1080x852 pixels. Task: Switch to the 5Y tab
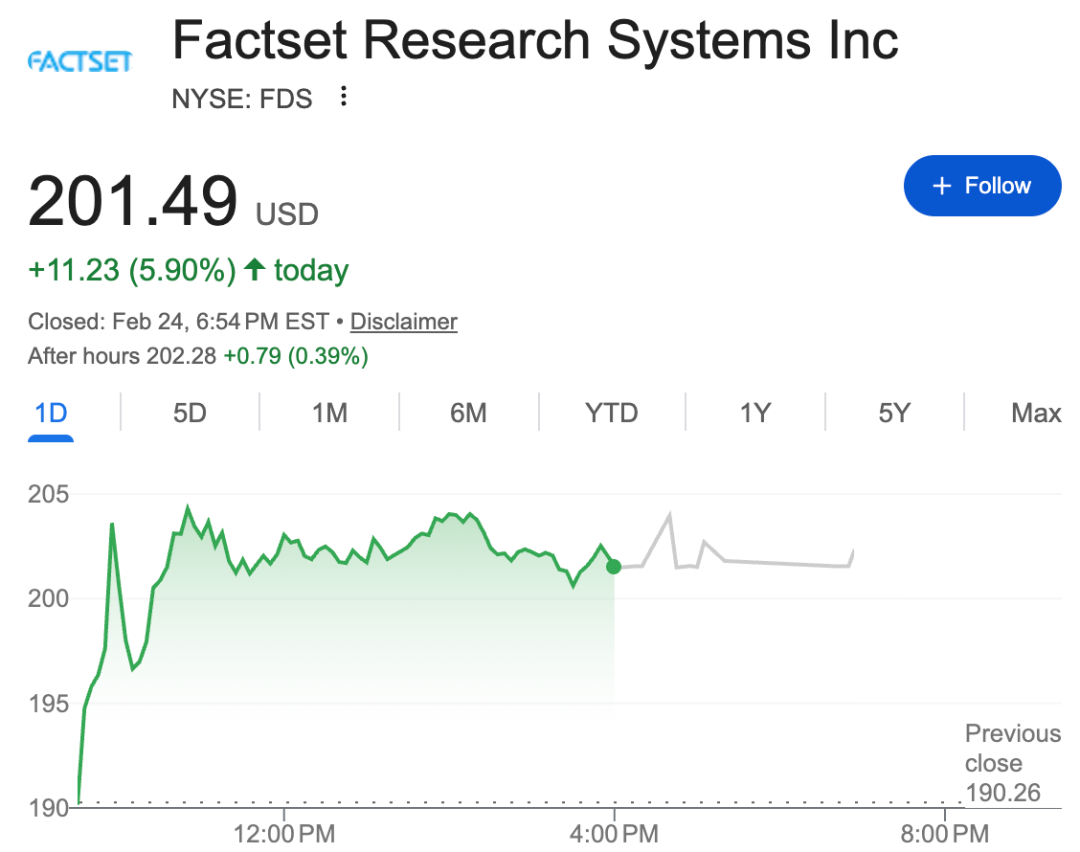894,412
